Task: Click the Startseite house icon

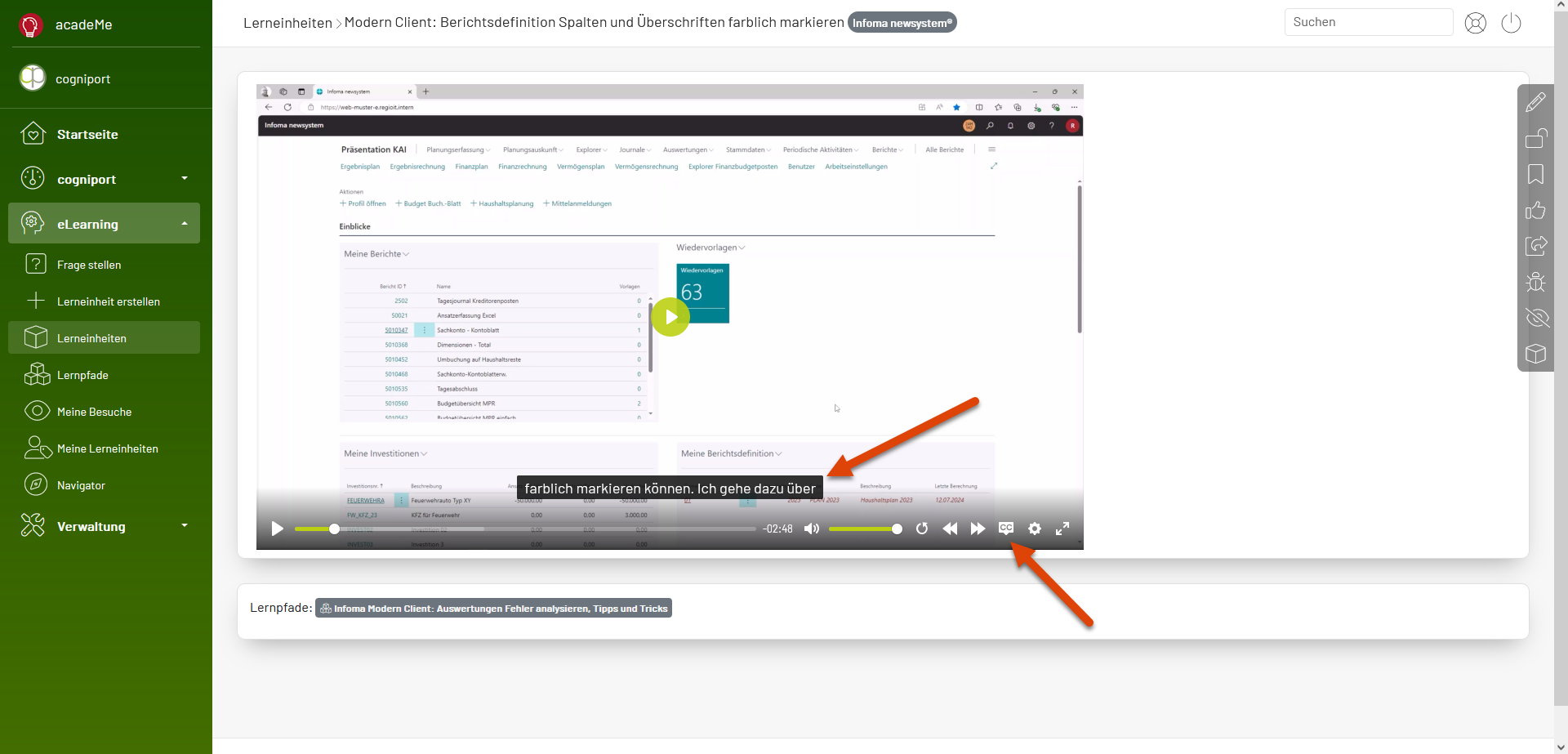Action: click(x=33, y=133)
